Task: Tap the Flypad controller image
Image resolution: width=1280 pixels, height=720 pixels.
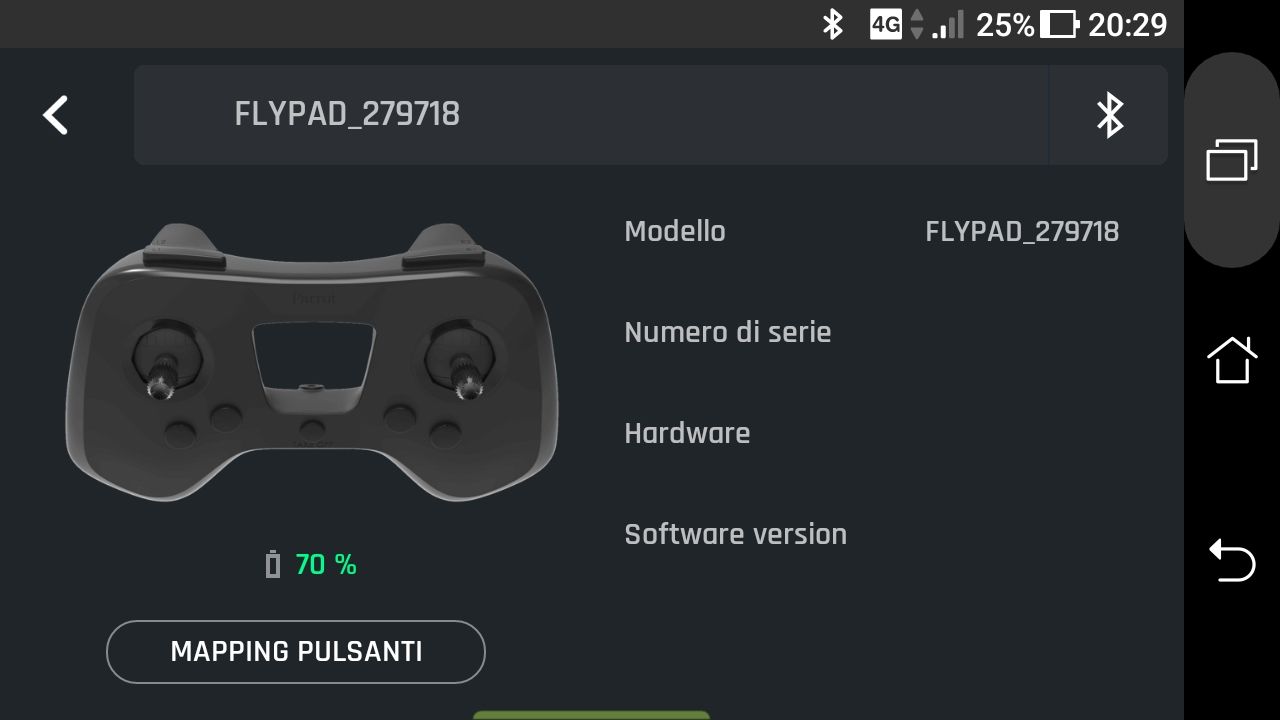Action: (x=311, y=362)
